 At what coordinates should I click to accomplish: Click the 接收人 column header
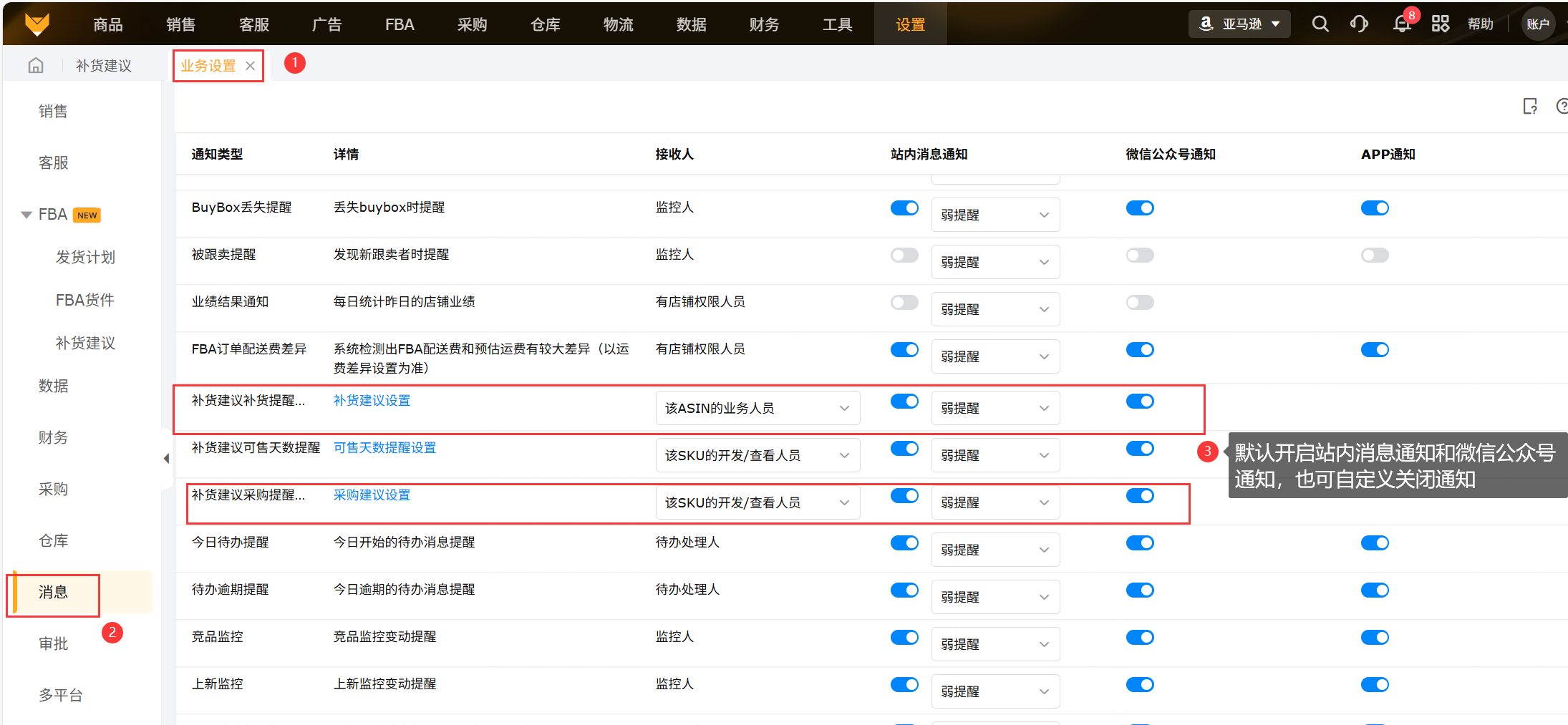click(674, 155)
